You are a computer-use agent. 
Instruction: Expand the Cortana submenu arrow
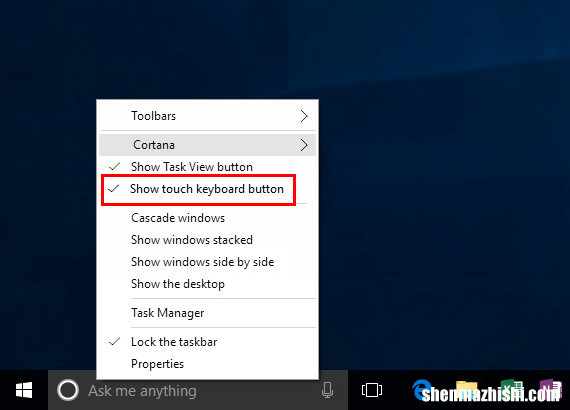[304, 145]
